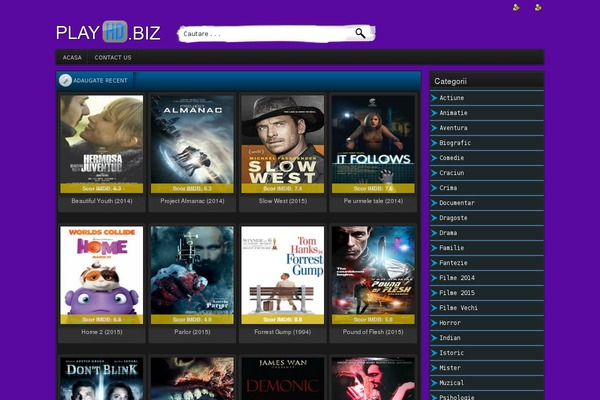Click the Scor IMDB 4.9 badge
The image size is (600, 400).
[x=192, y=319]
